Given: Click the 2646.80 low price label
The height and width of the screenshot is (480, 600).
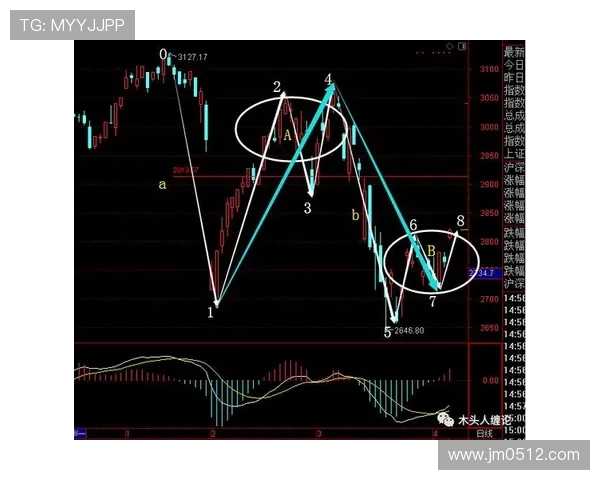Looking at the screenshot, I should [409, 330].
